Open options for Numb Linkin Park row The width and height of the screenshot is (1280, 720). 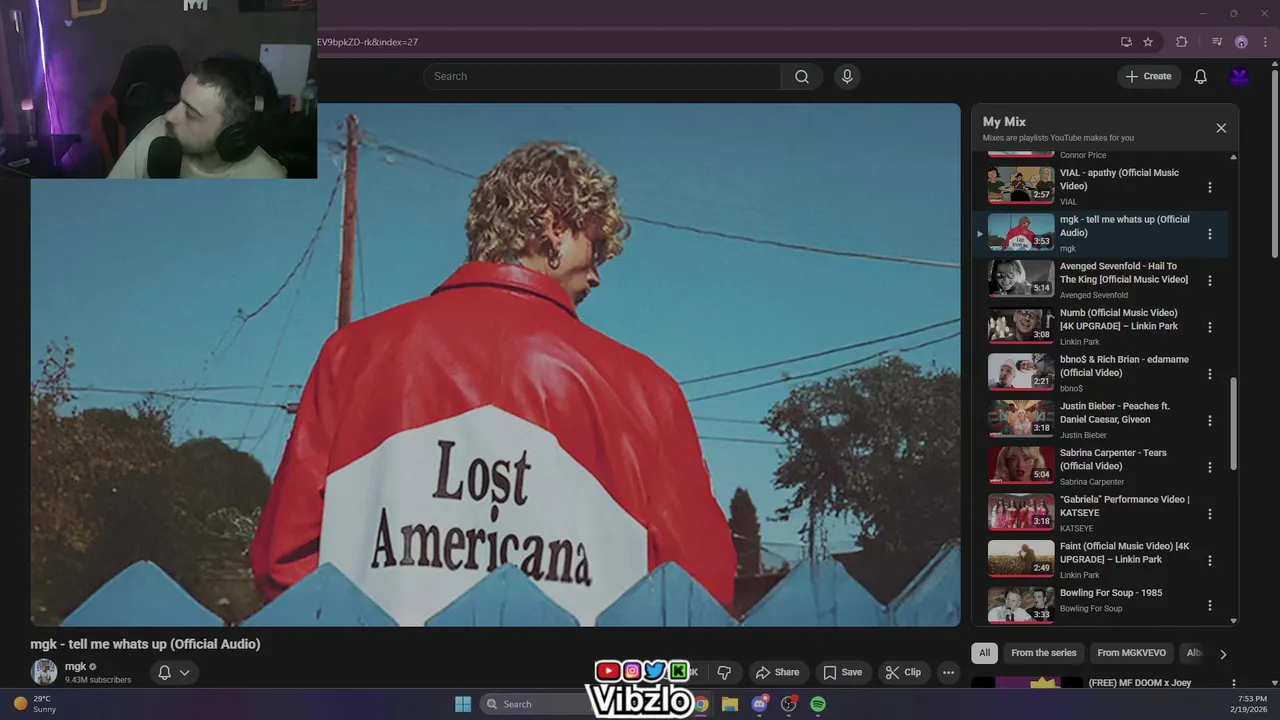tap(1209, 327)
